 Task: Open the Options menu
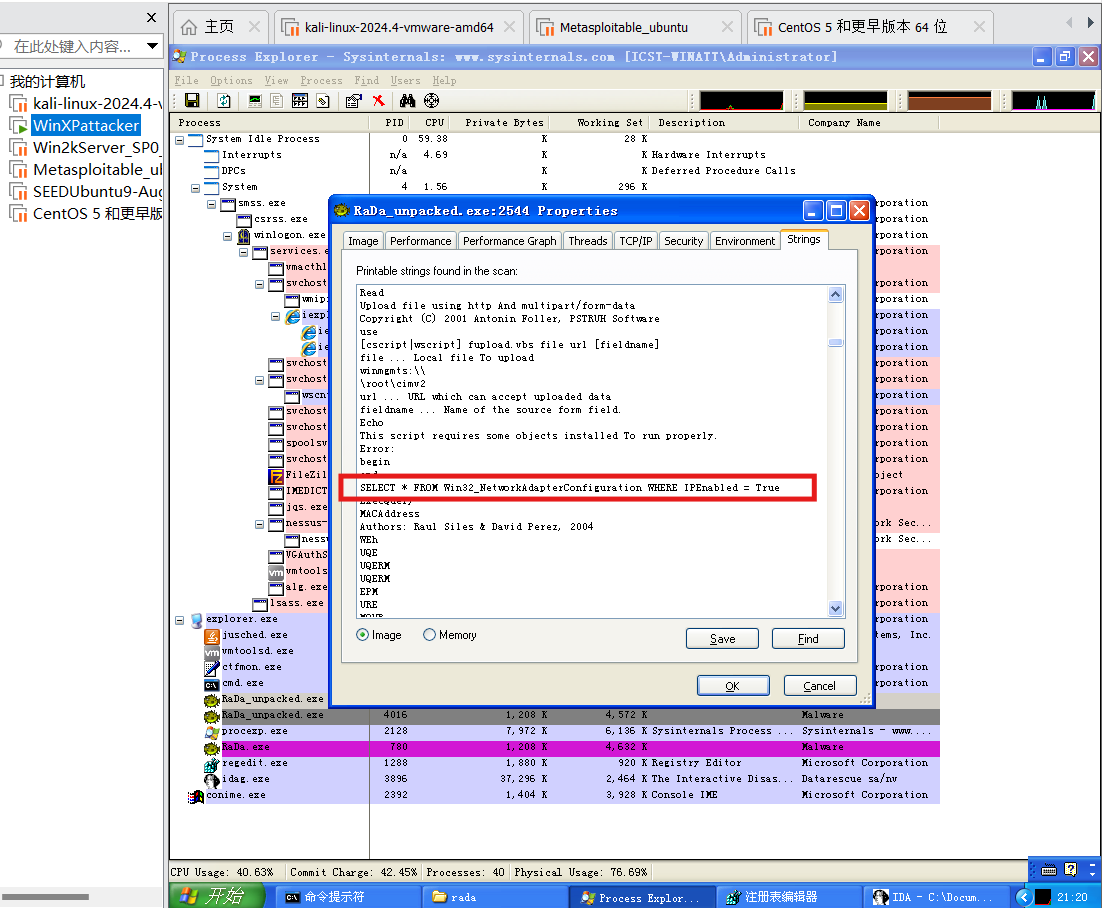click(231, 80)
